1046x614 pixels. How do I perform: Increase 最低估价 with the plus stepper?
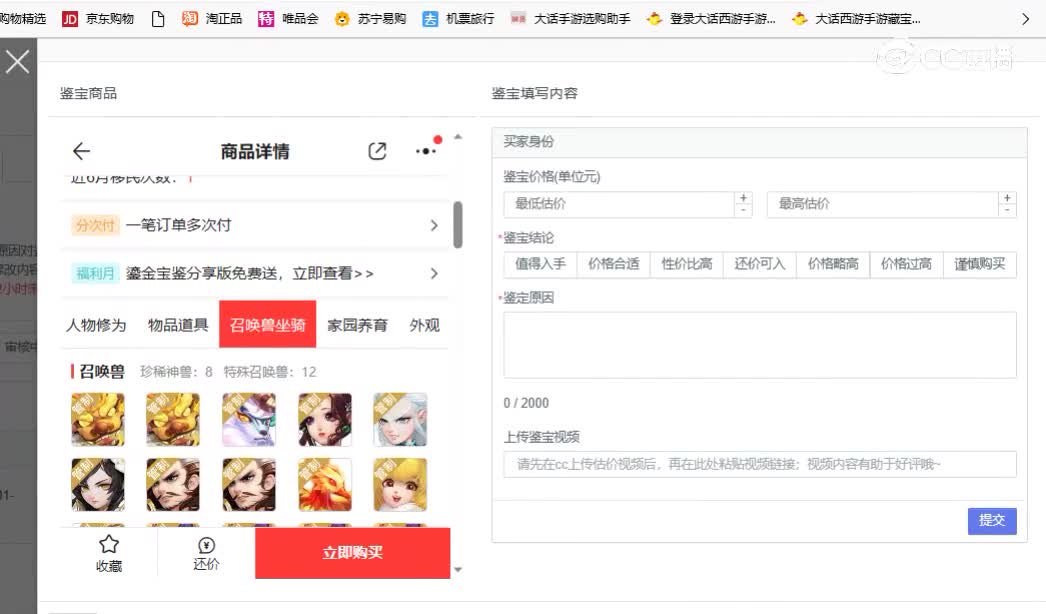click(x=743, y=198)
